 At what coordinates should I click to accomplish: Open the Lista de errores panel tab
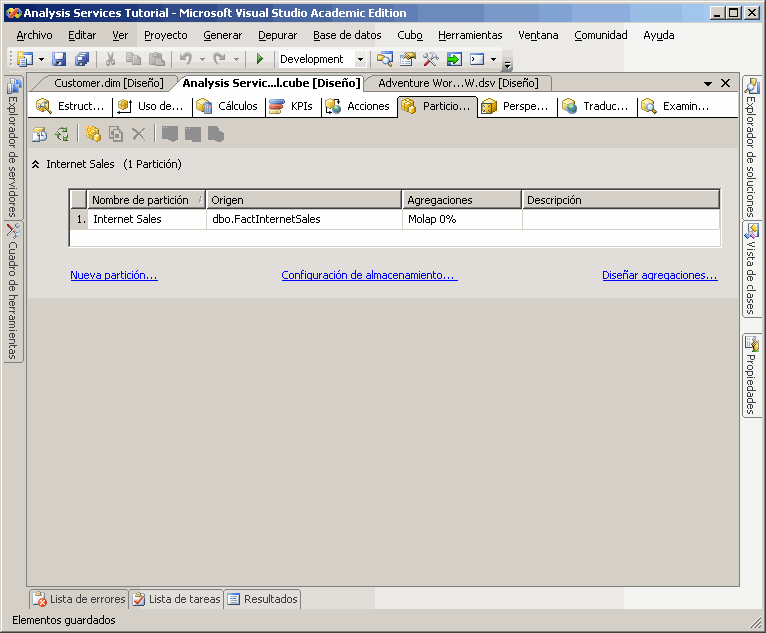[80, 599]
